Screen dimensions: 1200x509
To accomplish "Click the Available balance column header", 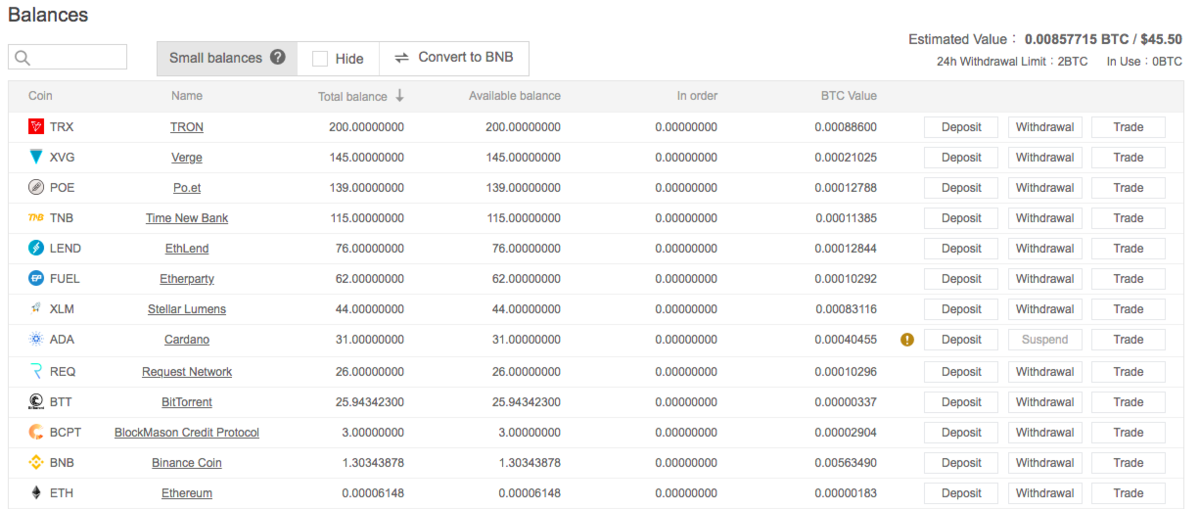I will pos(515,96).
